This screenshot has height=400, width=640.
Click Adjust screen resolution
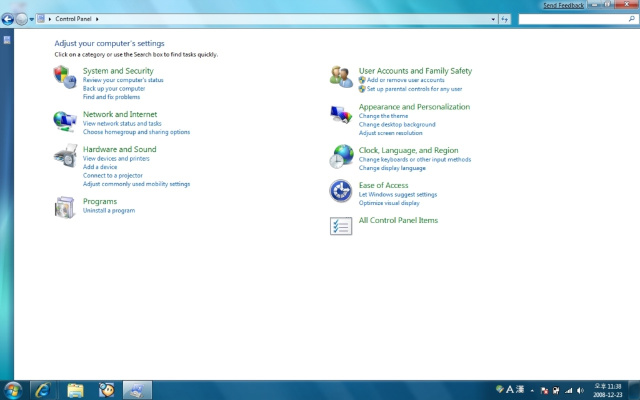[391, 133]
